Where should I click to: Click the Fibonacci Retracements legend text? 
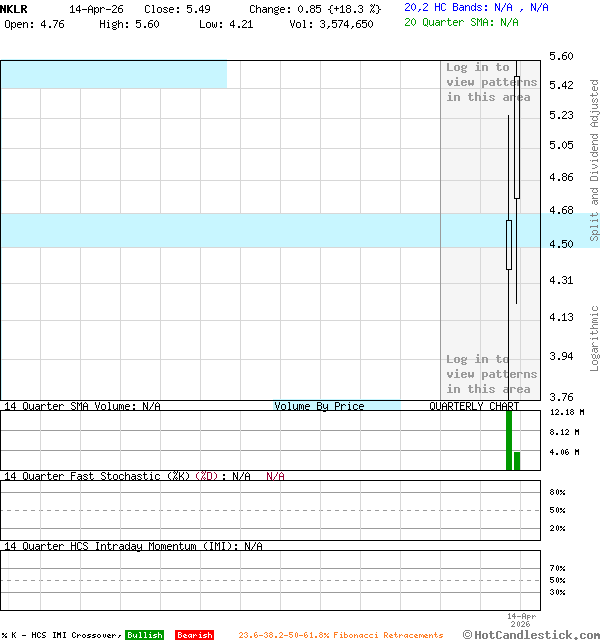340,635
